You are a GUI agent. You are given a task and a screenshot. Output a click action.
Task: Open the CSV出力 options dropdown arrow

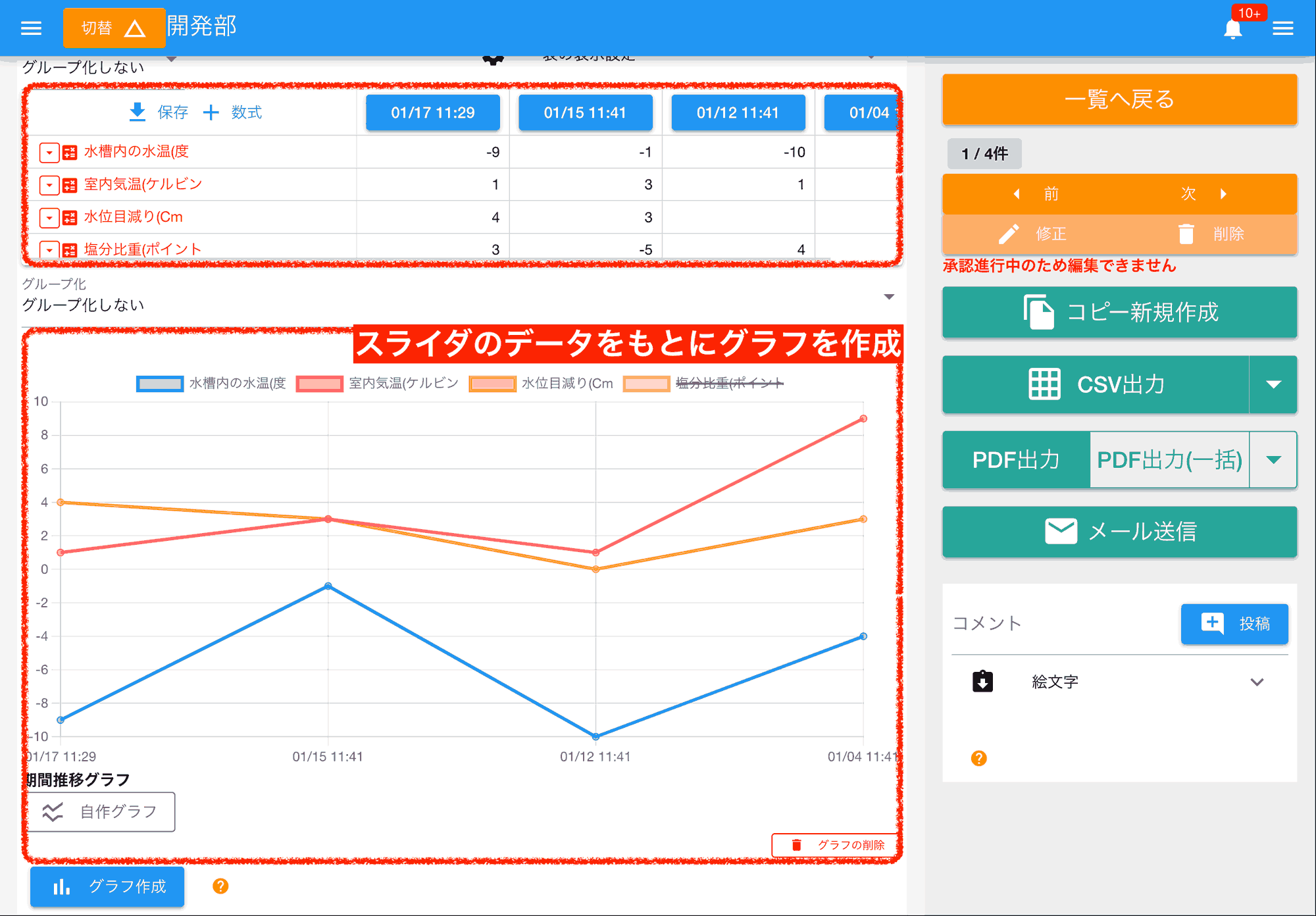[x=1273, y=385]
